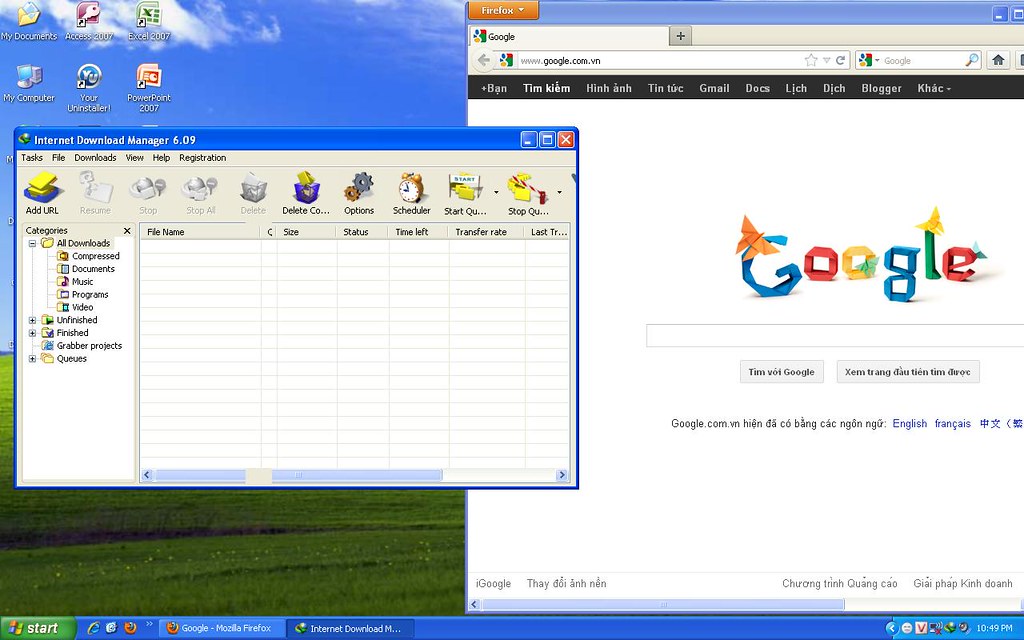Click the search bar magnifier icon
Image resolution: width=1024 pixels, height=640 pixels.
click(x=972, y=61)
